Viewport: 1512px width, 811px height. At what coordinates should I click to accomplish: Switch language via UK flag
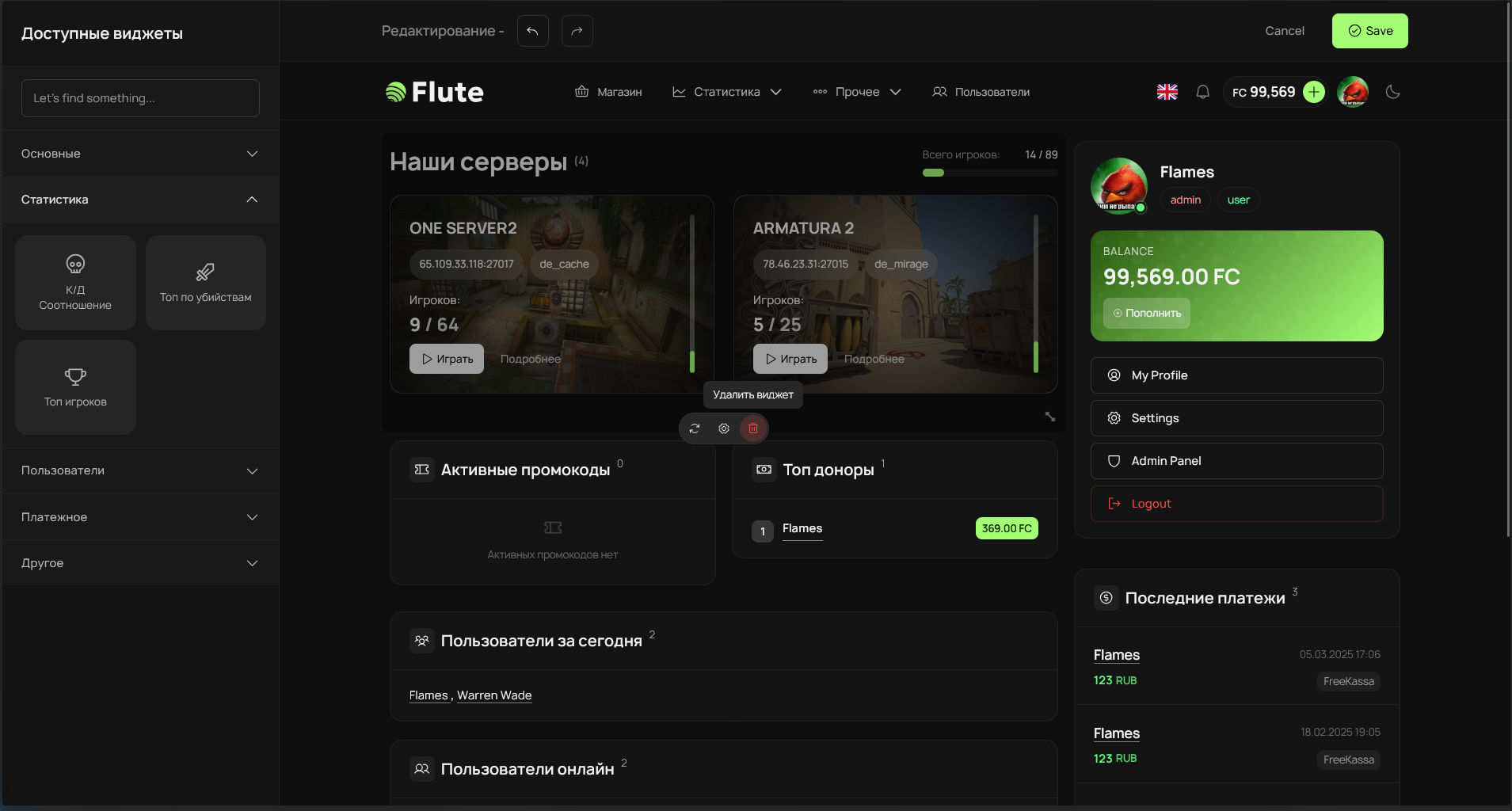[x=1167, y=92]
